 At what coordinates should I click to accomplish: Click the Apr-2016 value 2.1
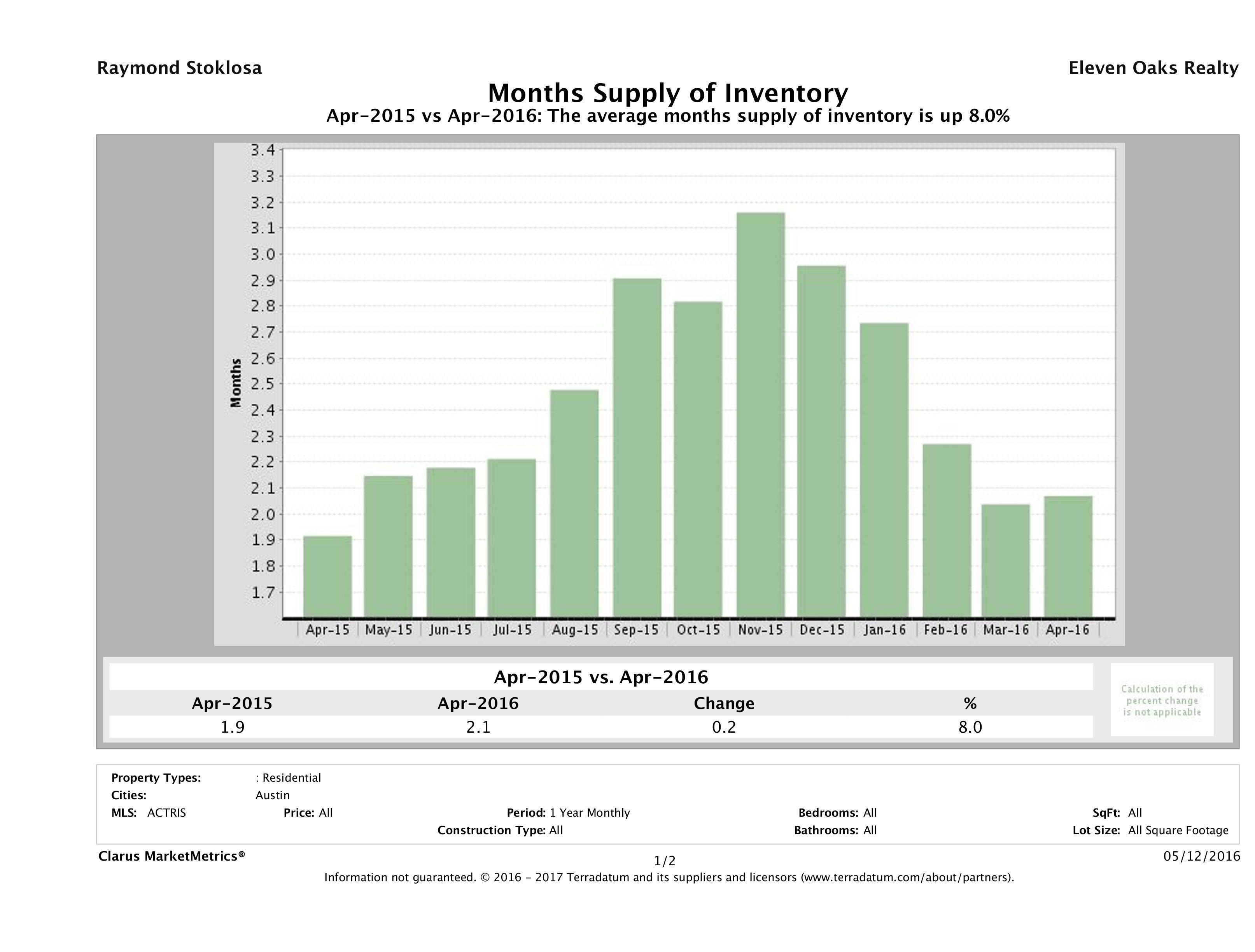coord(478,727)
